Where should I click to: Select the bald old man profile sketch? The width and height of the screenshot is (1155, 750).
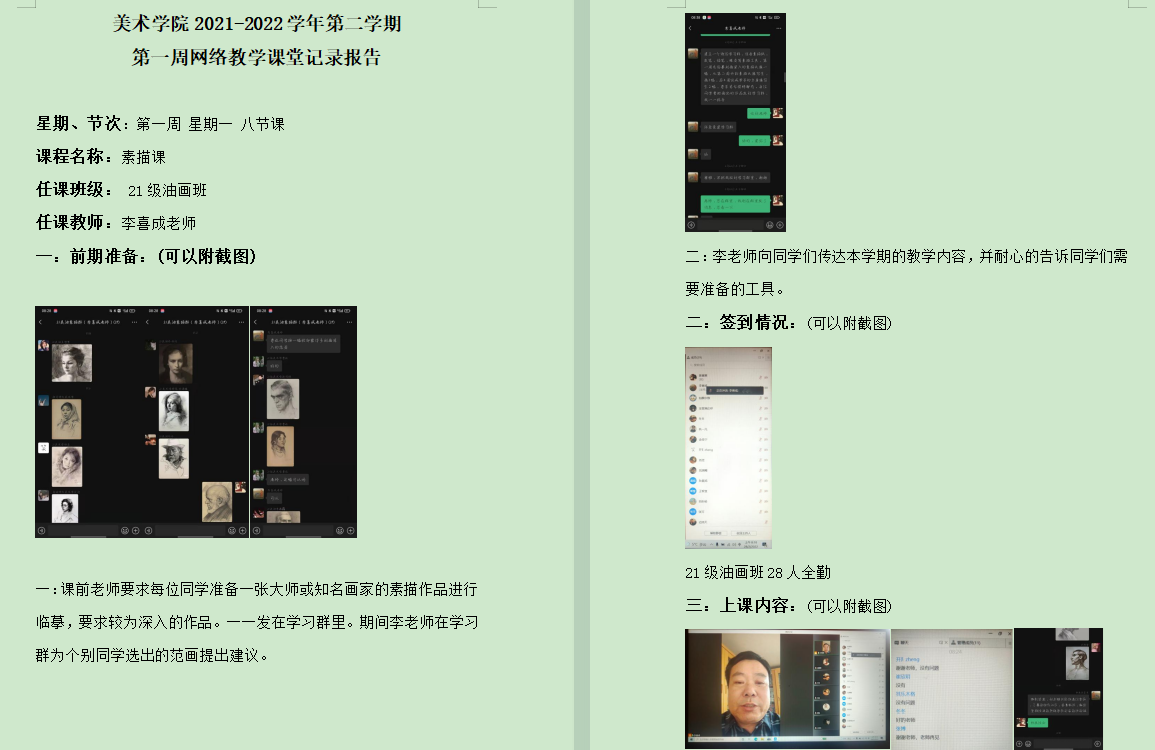[217, 501]
